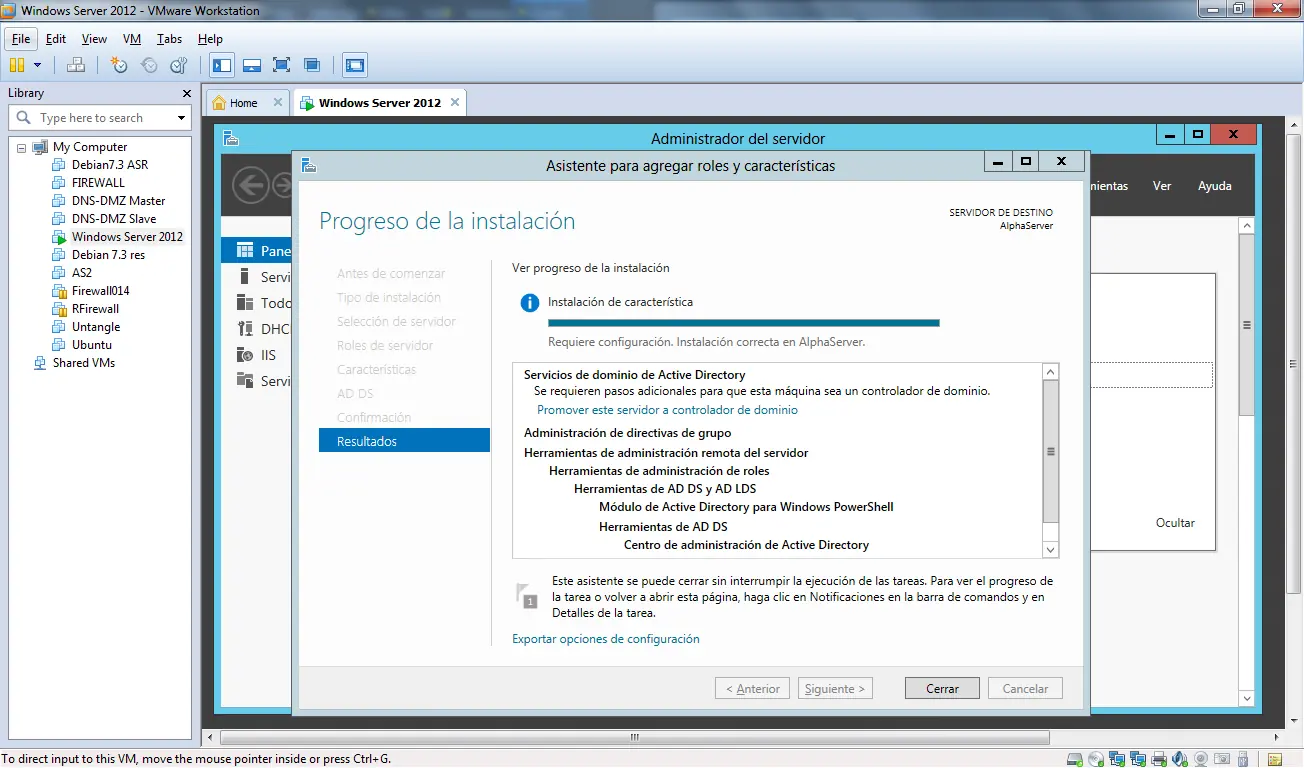This screenshot has height=768, width=1304.
Task: Open the File menu
Action: pos(21,39)
